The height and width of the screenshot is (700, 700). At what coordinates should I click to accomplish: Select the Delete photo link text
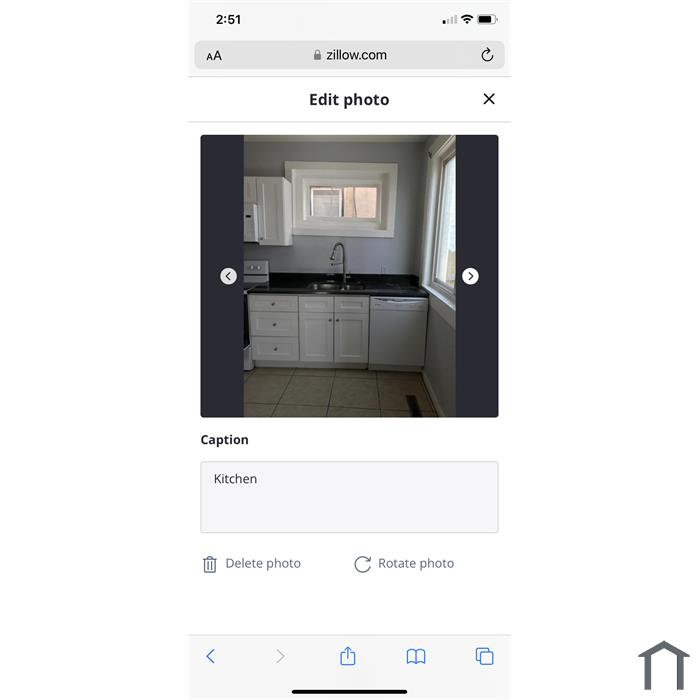coord(263,563)
